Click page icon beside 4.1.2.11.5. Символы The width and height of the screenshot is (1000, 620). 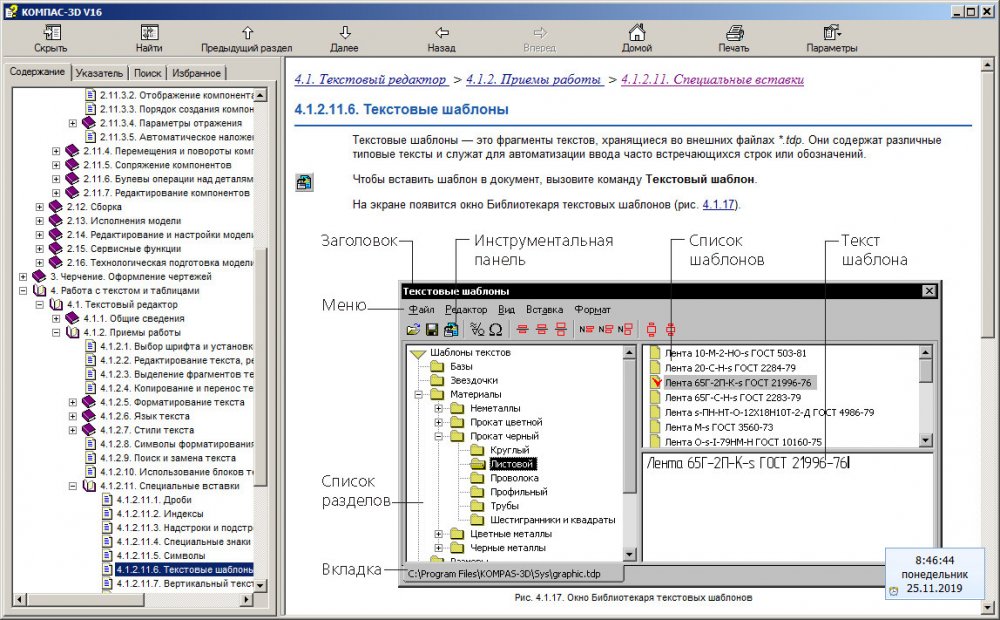[x=108, y=556]
